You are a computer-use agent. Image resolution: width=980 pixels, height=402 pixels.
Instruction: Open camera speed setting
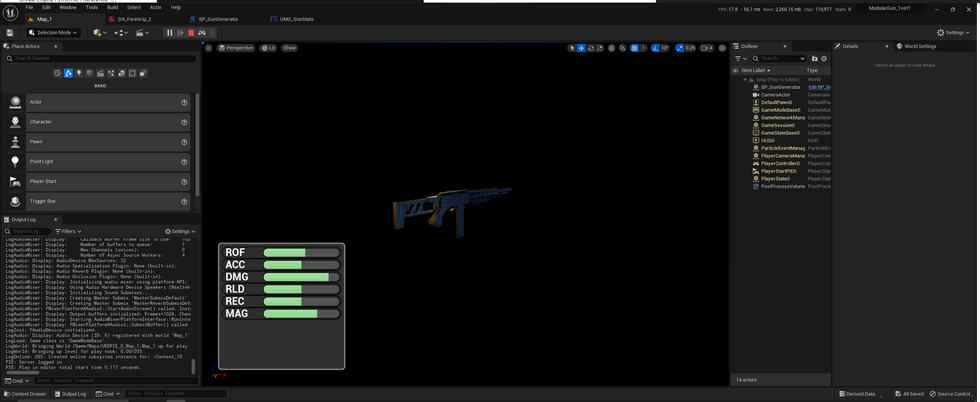707,48
